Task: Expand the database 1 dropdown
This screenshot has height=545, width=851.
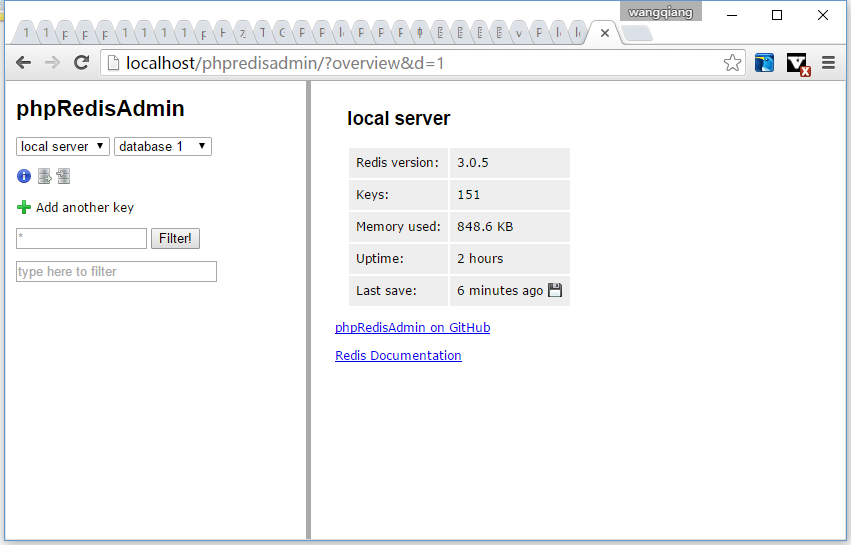Action: point(163,147)
